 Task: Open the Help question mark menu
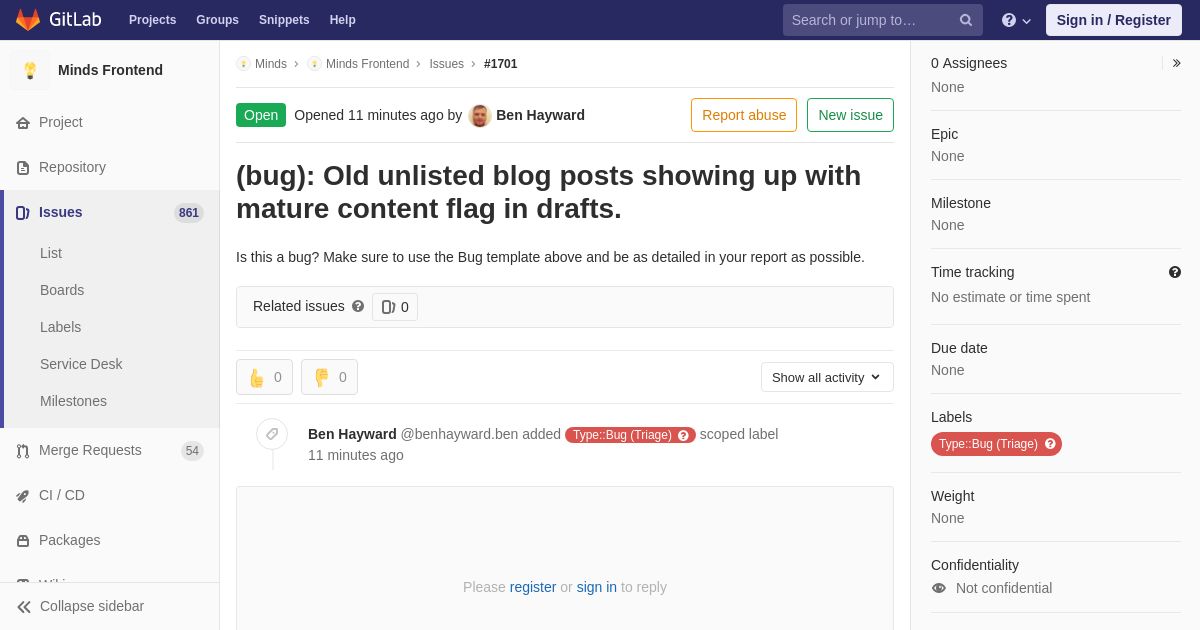tap(1016, 20)
